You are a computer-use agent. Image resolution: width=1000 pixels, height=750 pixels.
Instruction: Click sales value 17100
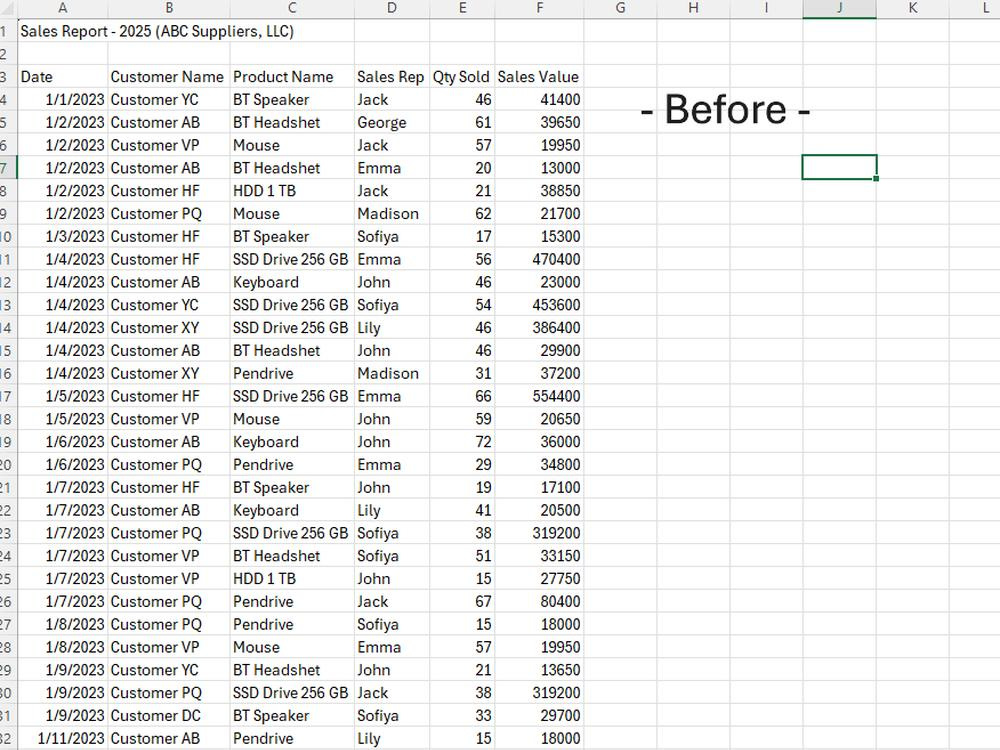(x=540, y=488)
